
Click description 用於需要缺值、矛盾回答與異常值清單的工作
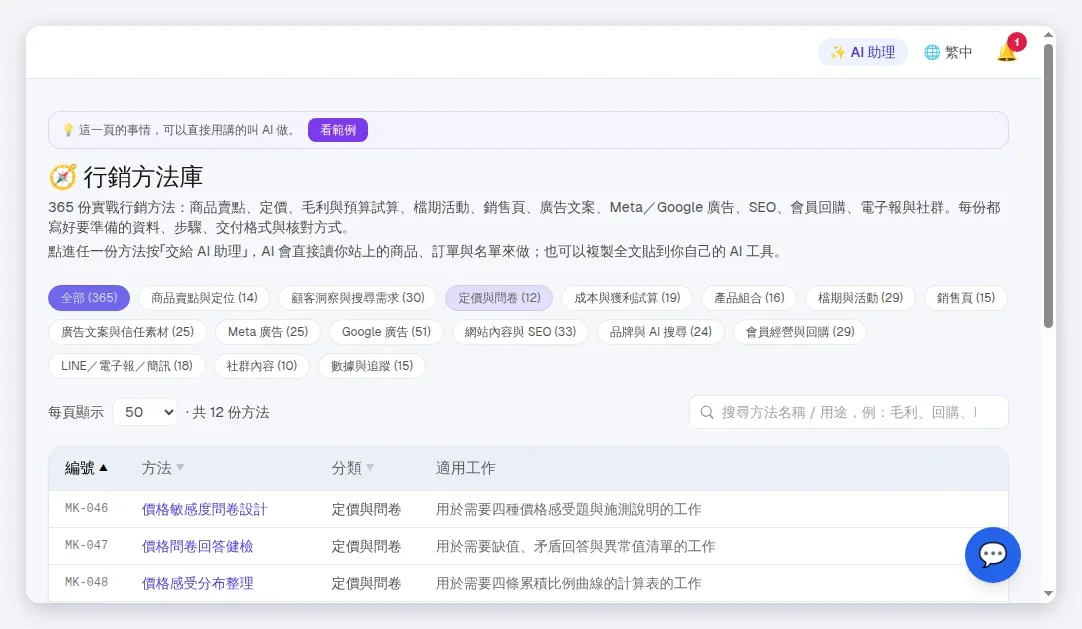[575, 547]
